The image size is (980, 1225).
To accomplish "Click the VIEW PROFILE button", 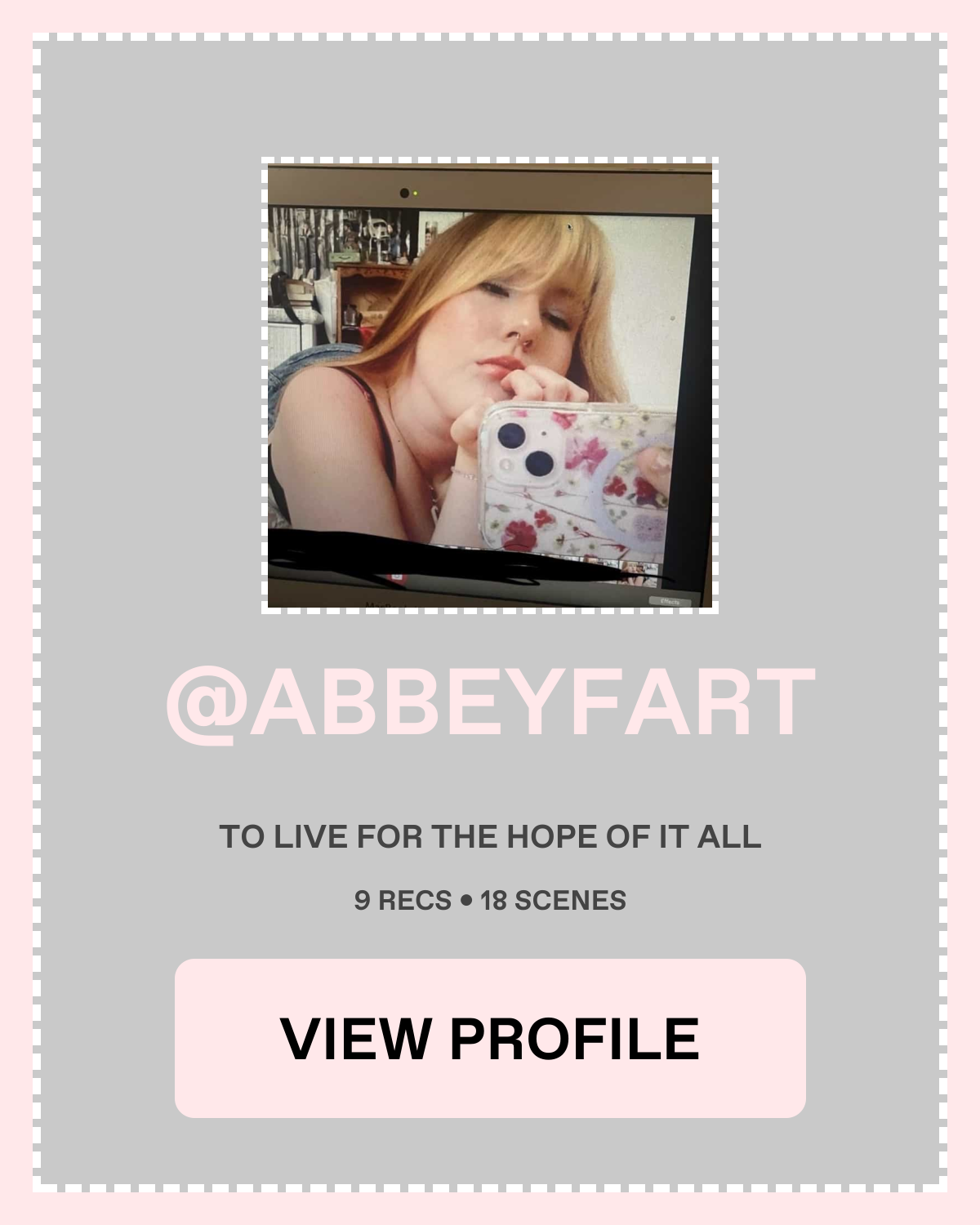I will [490, 1038].
